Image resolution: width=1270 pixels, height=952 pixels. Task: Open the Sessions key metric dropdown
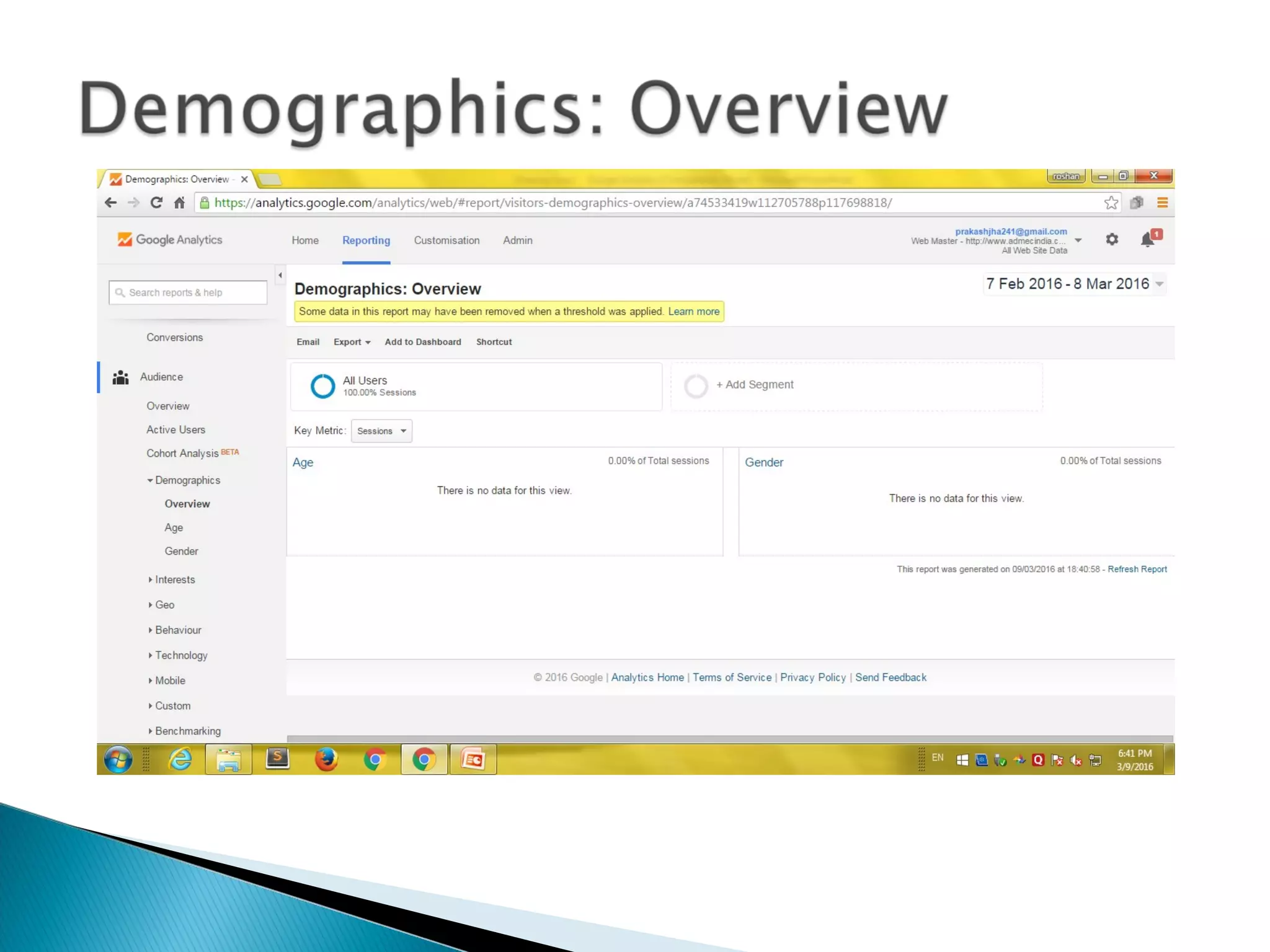coord(381,431)
